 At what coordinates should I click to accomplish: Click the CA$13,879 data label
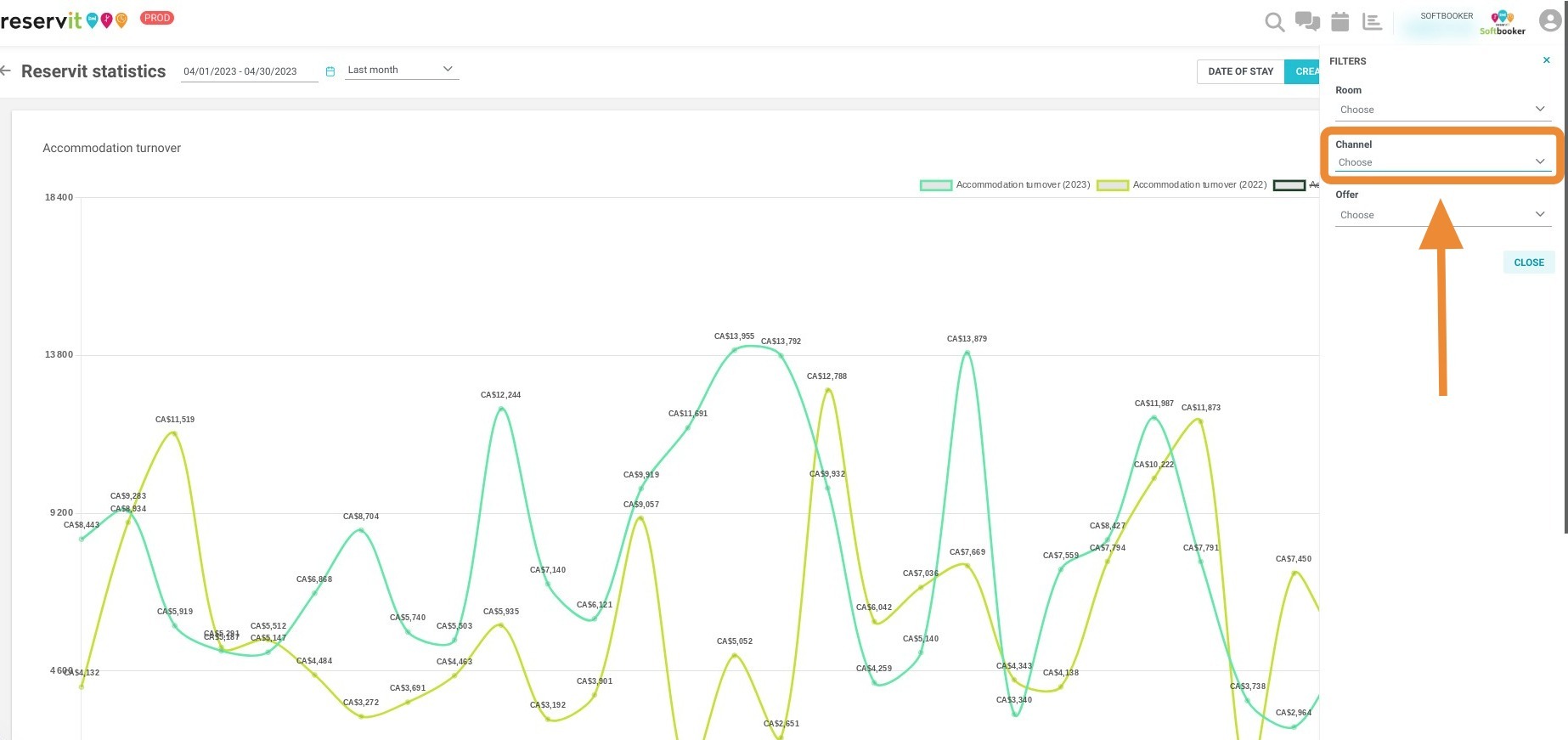click(x=967, y=339)
